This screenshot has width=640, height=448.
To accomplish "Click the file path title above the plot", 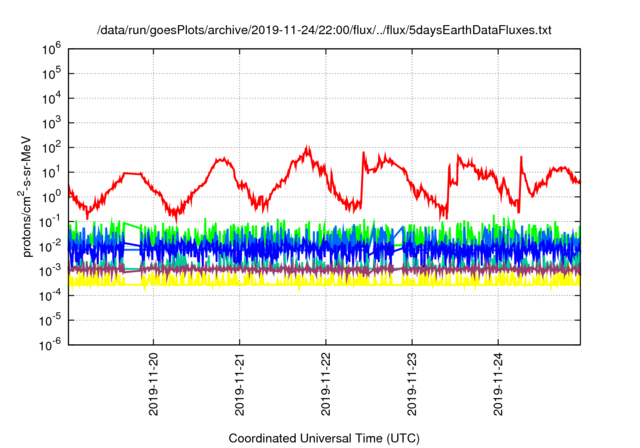I will [324, 30].
